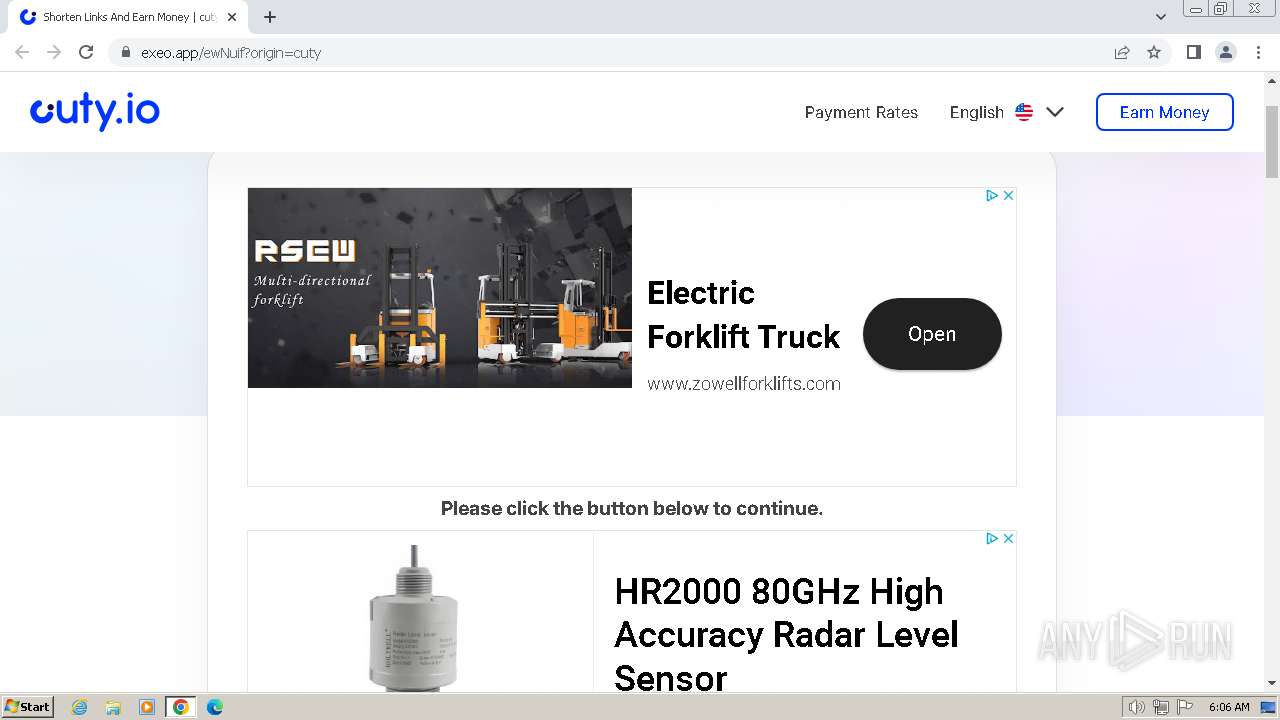Viewport: 1280px width, 720px height.
Task: Open File Explorer from the taskbar
Action: click(x=113, y=707)
